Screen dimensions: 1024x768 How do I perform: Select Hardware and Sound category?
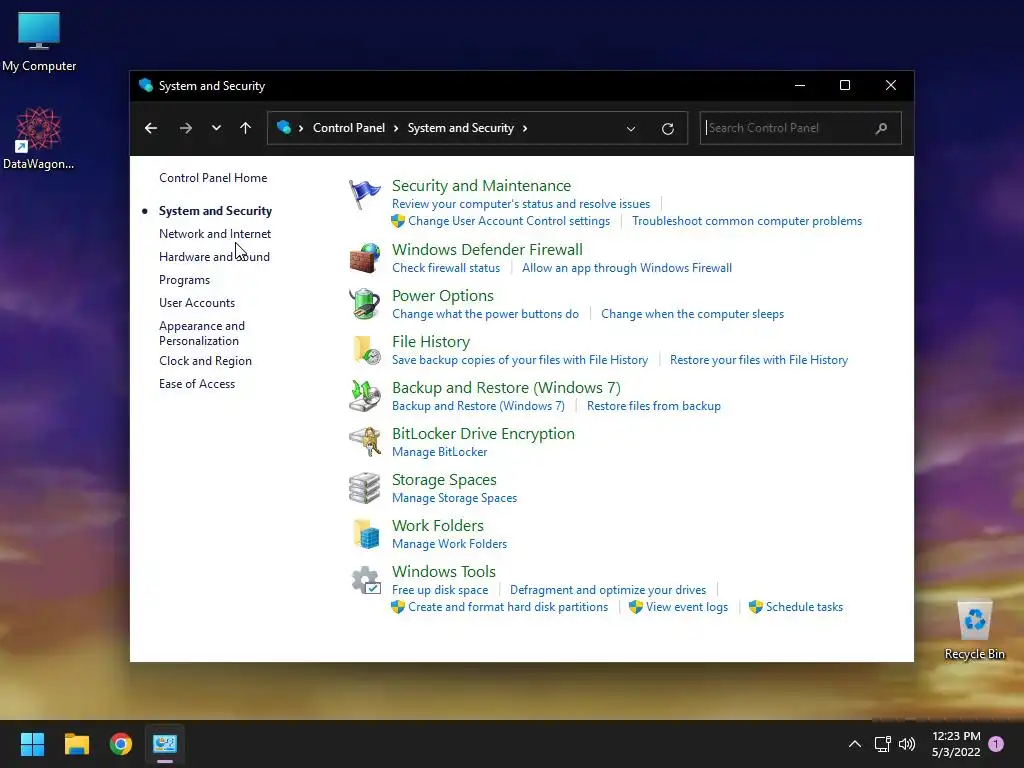coord(214,257)
